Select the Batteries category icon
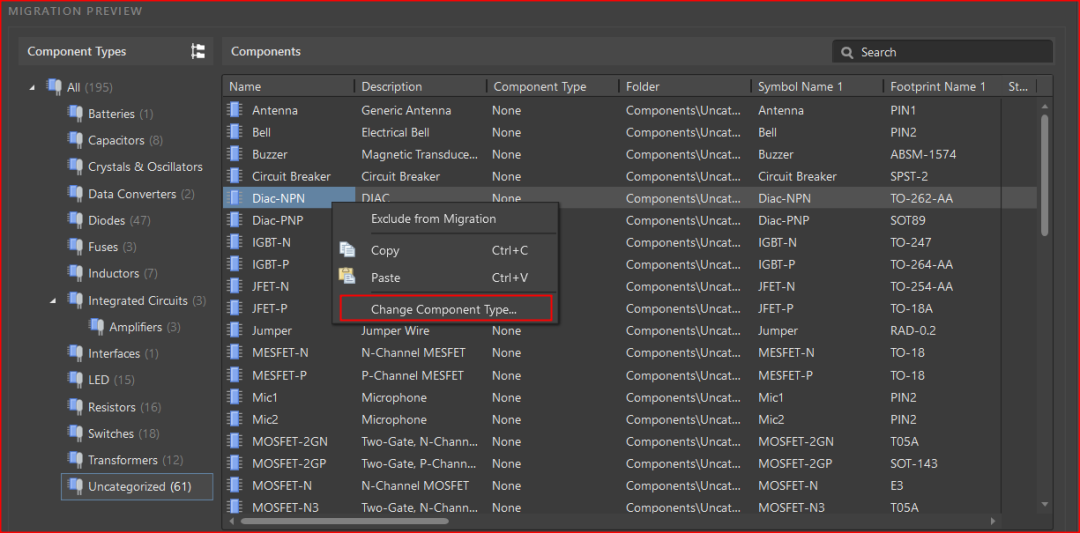The width and height of the screenshot is (1080, 533). coord(74,113)
